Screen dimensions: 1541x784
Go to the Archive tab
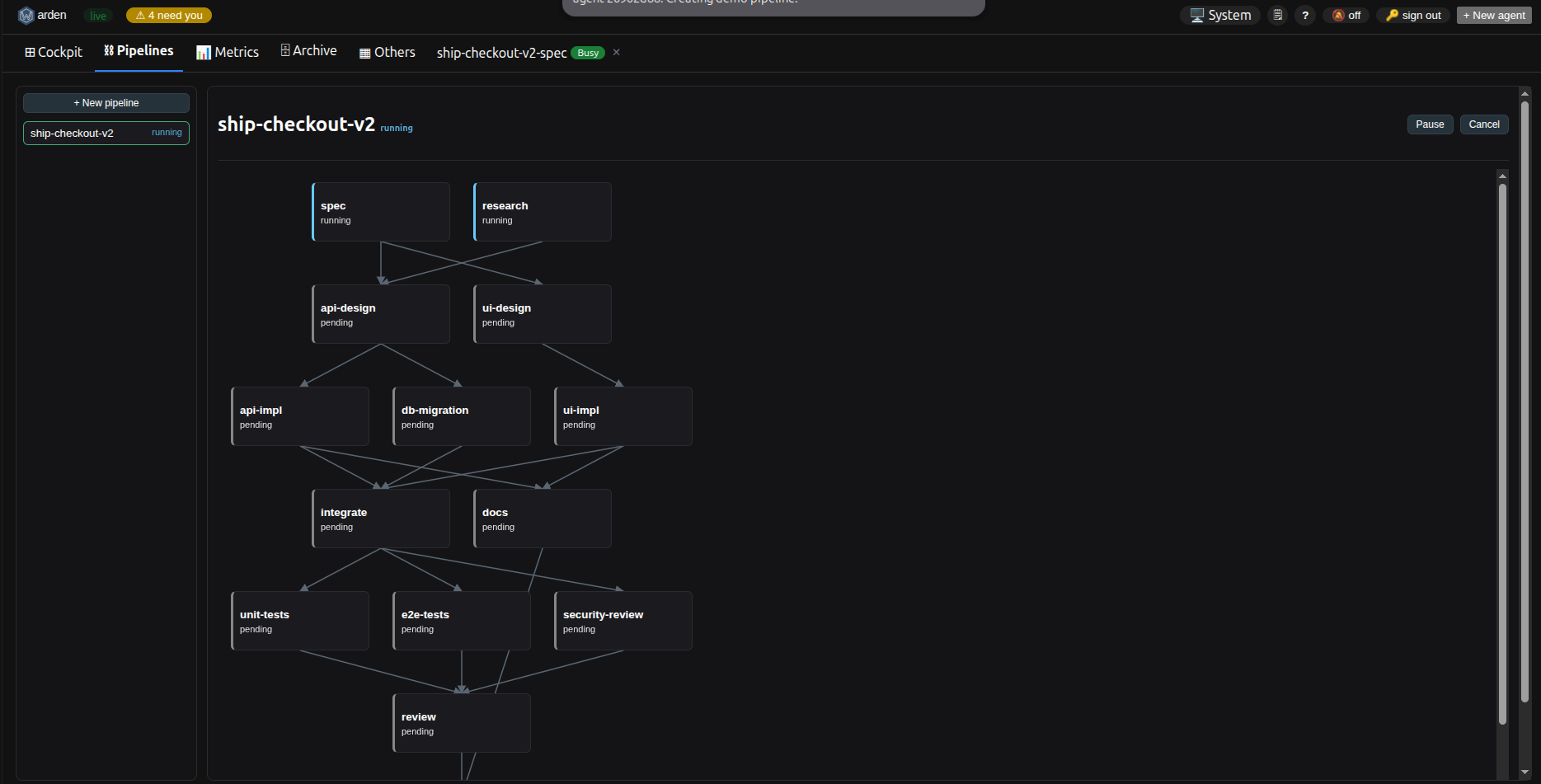pyautogui.click(x=308, y=51)
